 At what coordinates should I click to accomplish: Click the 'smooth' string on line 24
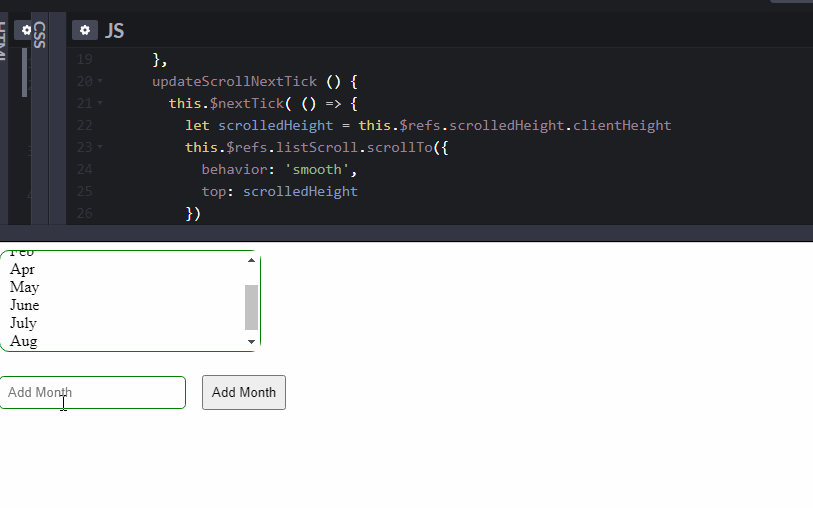317,170
